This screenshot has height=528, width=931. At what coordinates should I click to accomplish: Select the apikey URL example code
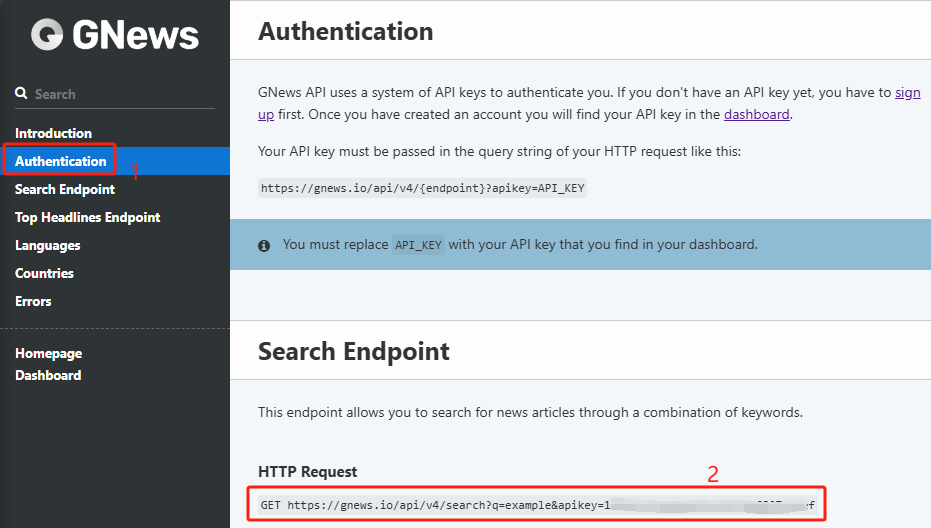(x=422, y=188)
